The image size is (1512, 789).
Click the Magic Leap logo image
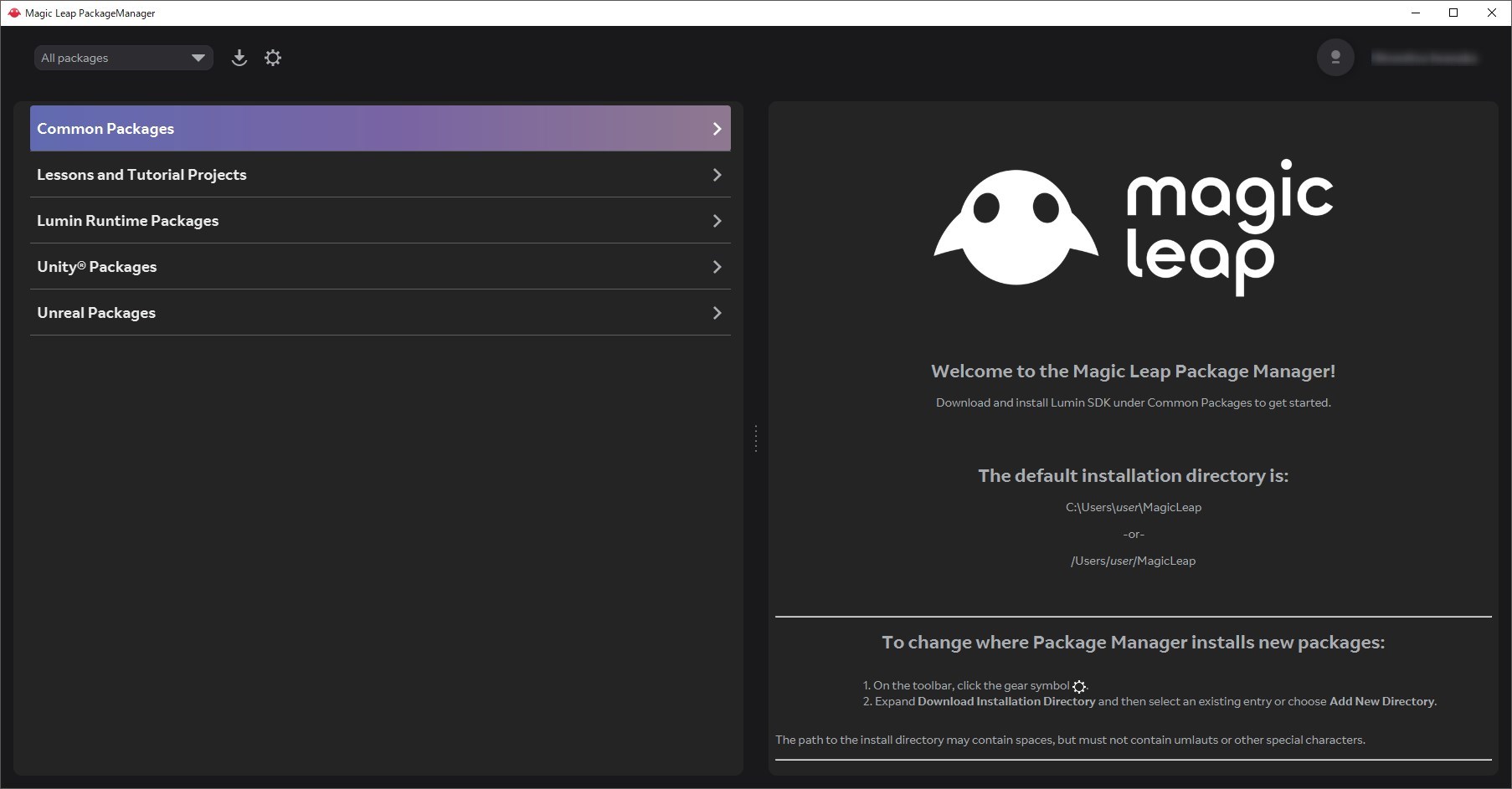click(1134, 227)
